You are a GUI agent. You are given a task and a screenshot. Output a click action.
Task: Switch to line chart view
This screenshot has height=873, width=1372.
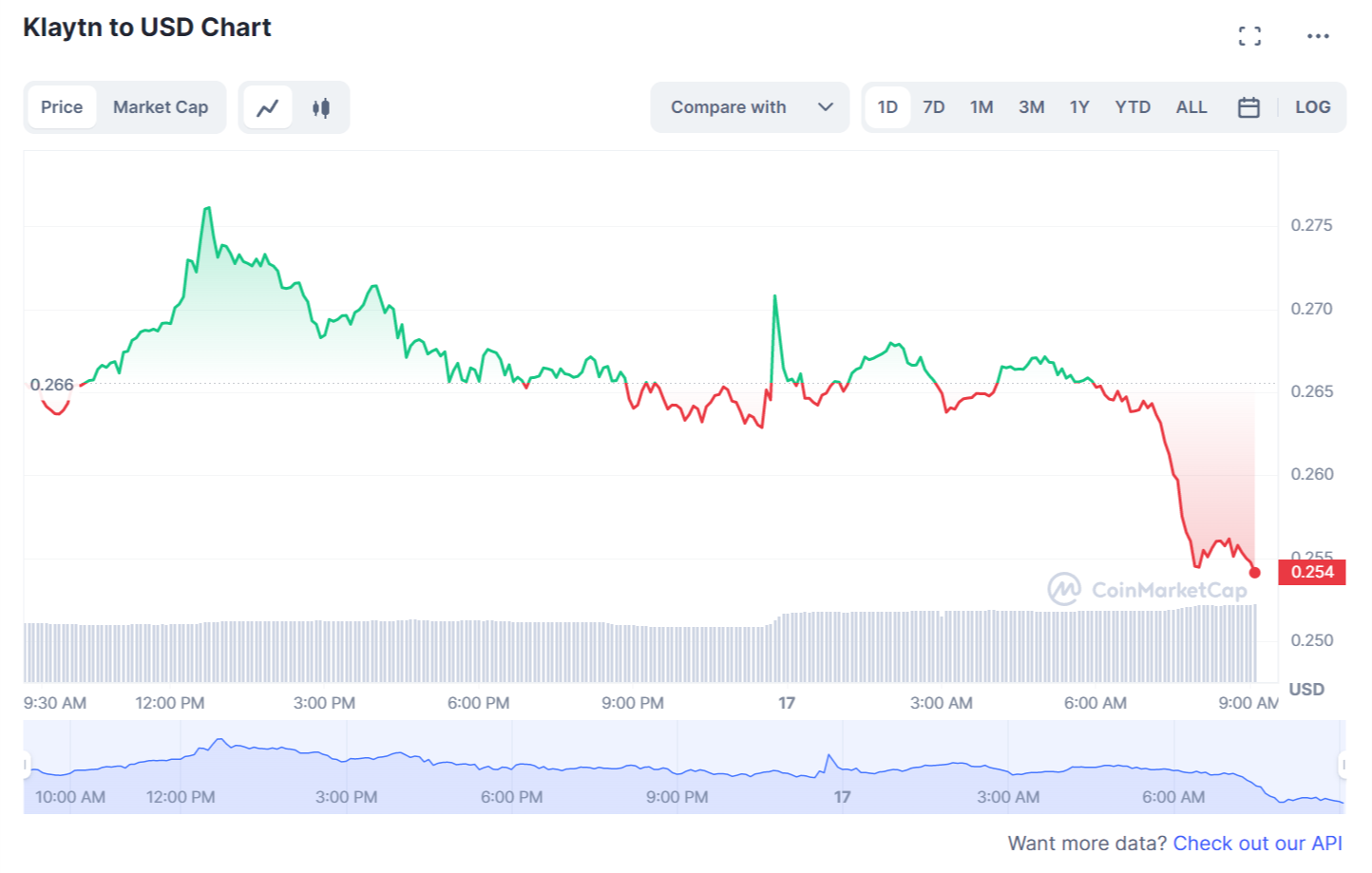point(268,107)
